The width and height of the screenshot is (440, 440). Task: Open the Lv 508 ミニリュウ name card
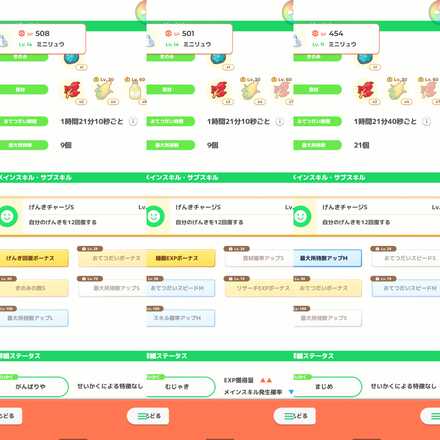42,39
